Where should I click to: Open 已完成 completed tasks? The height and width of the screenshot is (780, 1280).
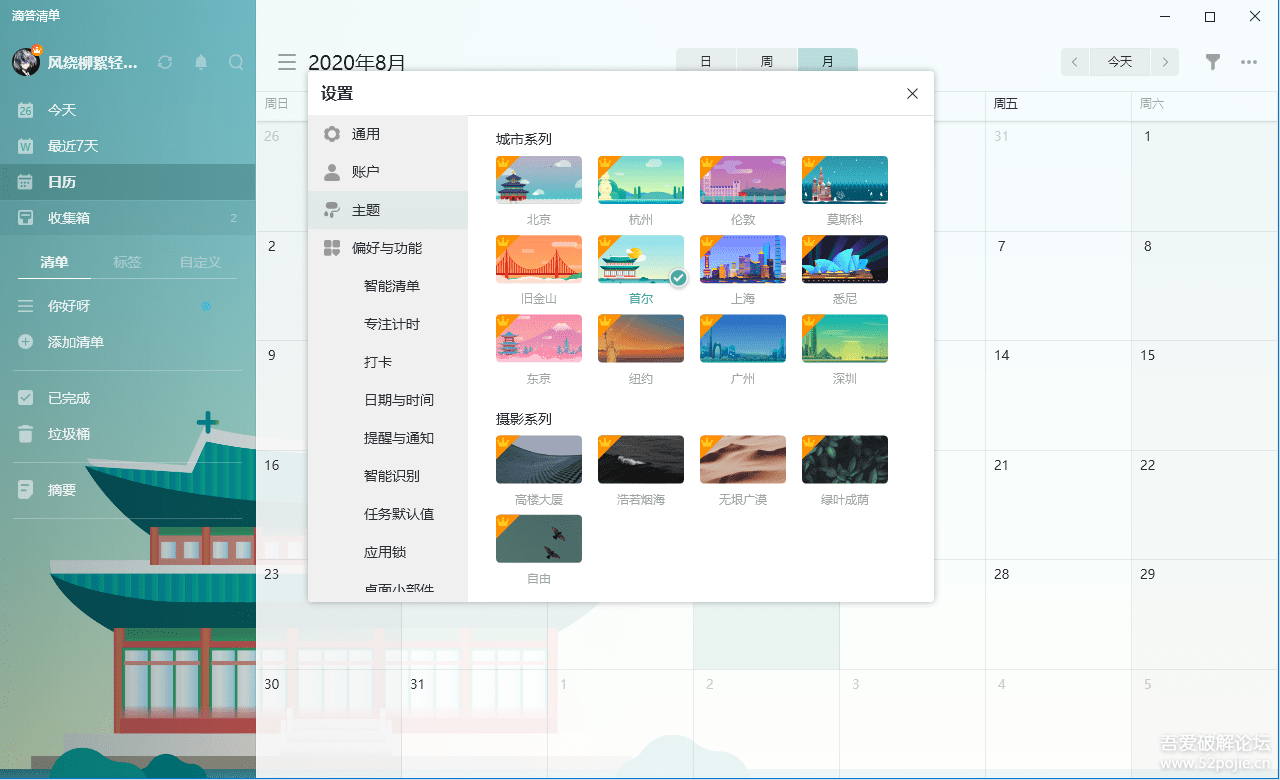tap(127, 398)
